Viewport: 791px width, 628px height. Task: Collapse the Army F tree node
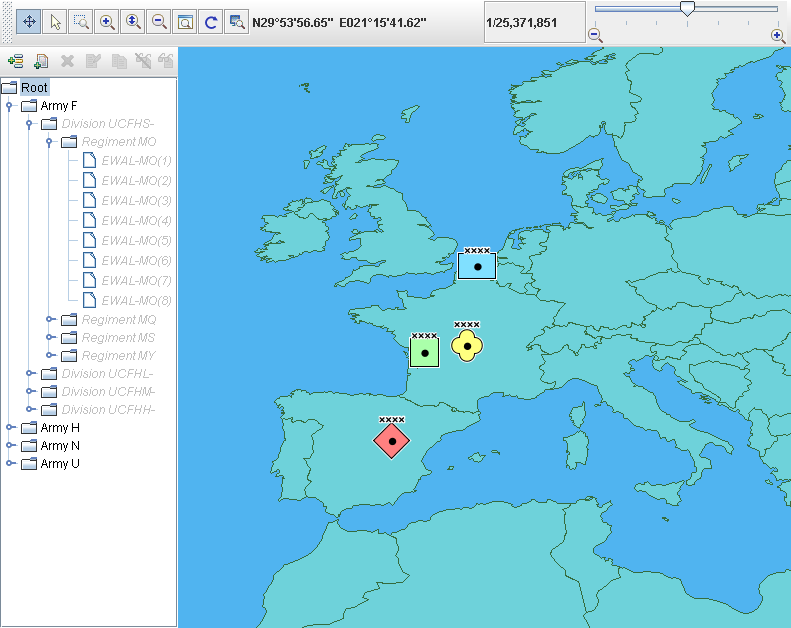(x=9, y=106)
